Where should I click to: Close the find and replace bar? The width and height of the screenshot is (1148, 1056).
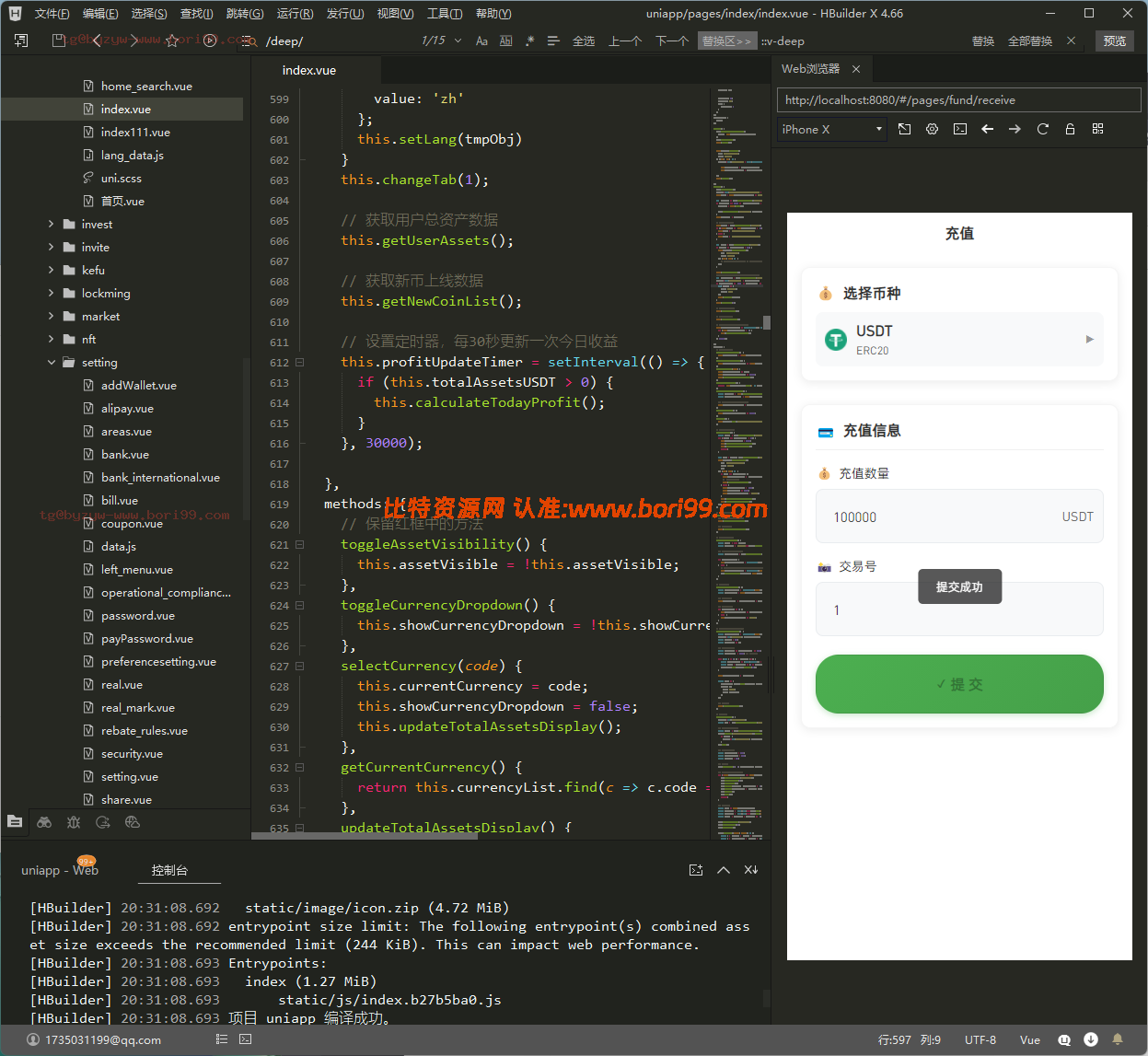1071,41
